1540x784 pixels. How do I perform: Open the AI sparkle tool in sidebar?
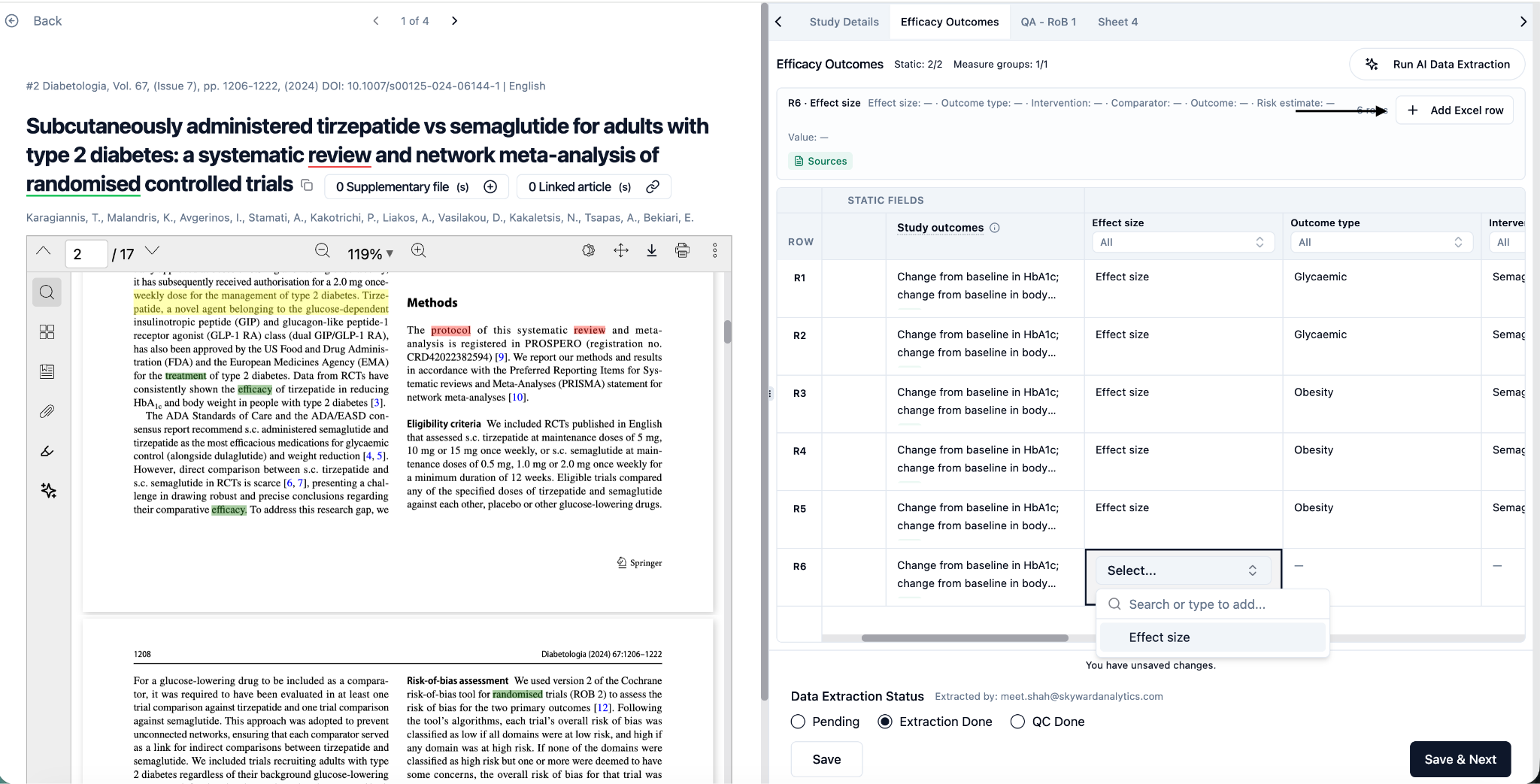click(x=48, y=491)
